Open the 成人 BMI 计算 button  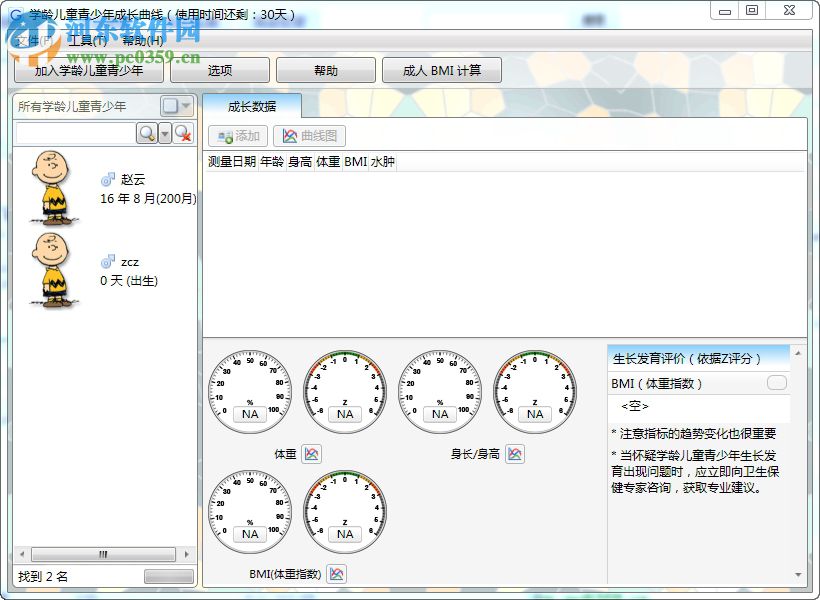[442, 70]
